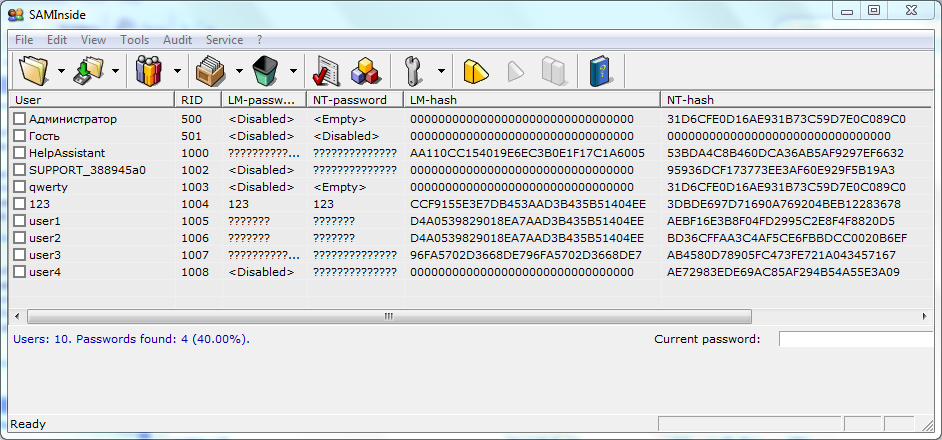Select the HelpAssistant user name
This screenshot has width=942, height=440.
point(67,153)
